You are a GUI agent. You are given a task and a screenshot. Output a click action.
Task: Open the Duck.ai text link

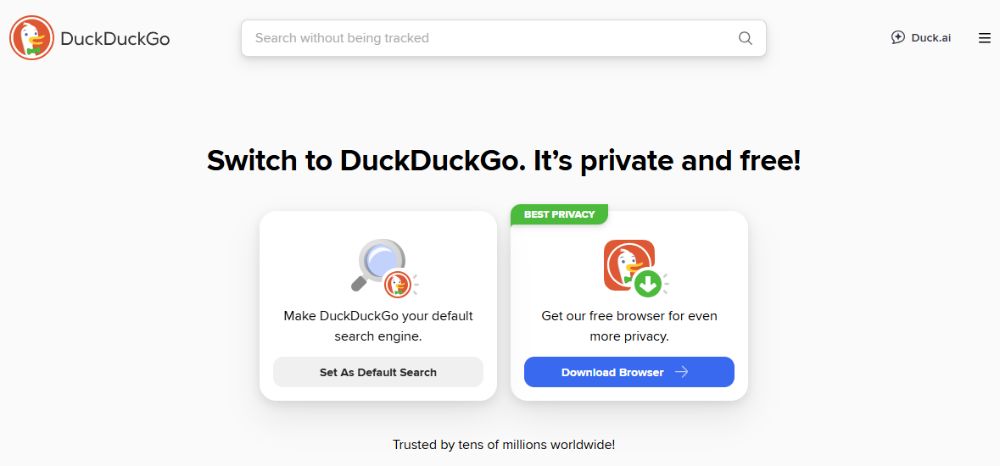[931, 38]
